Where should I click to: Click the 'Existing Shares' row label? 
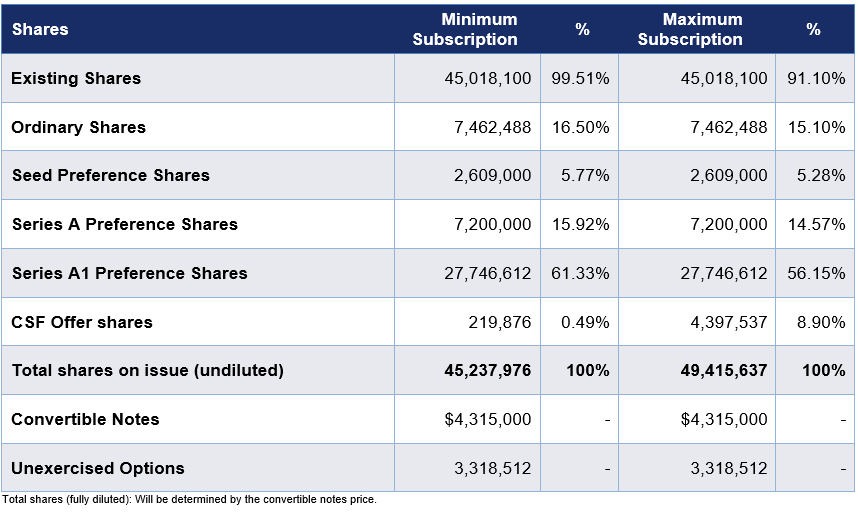tap(76, 78)
